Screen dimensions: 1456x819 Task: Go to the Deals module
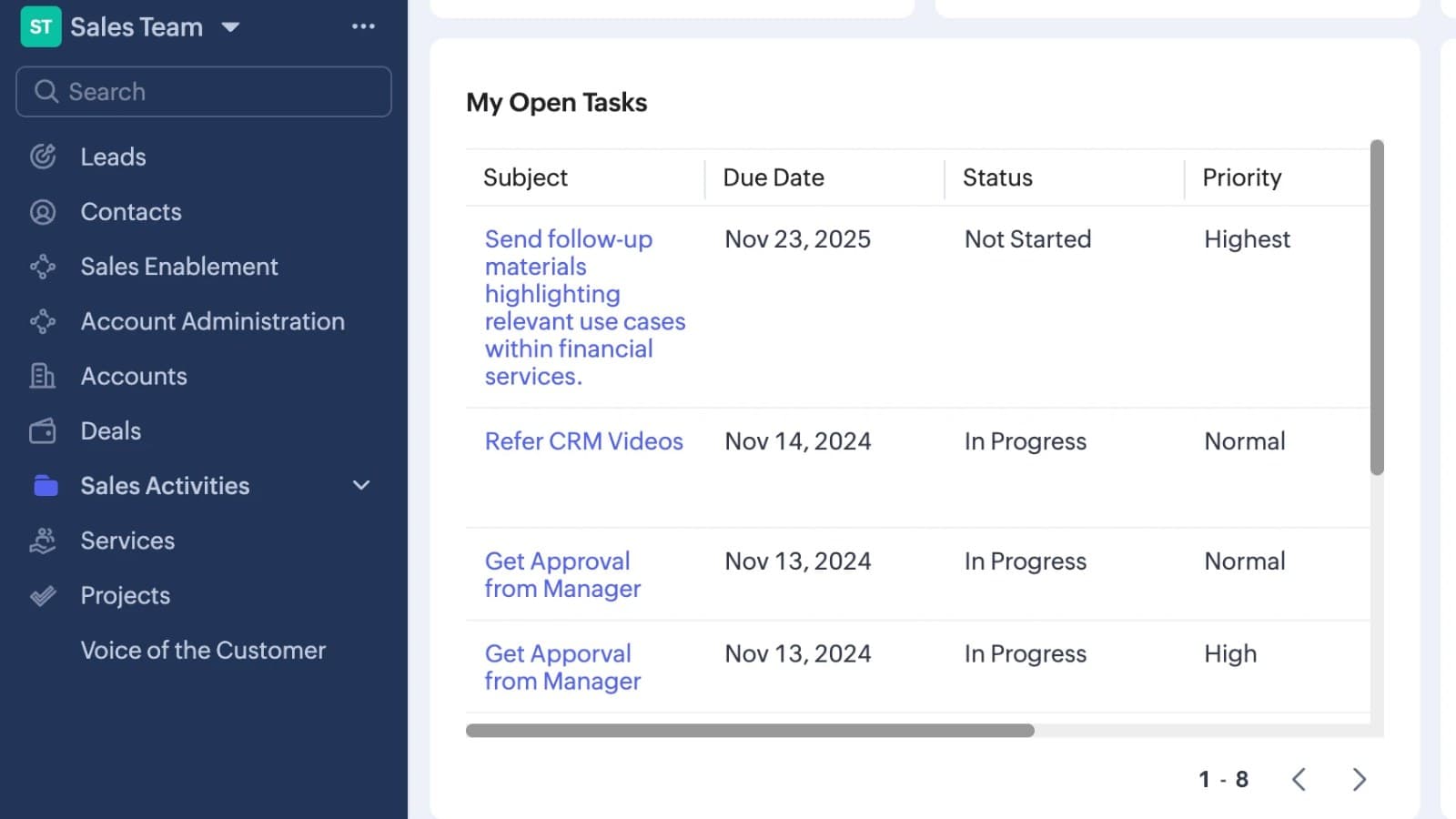pyautogui.click(x=111, y=430)
